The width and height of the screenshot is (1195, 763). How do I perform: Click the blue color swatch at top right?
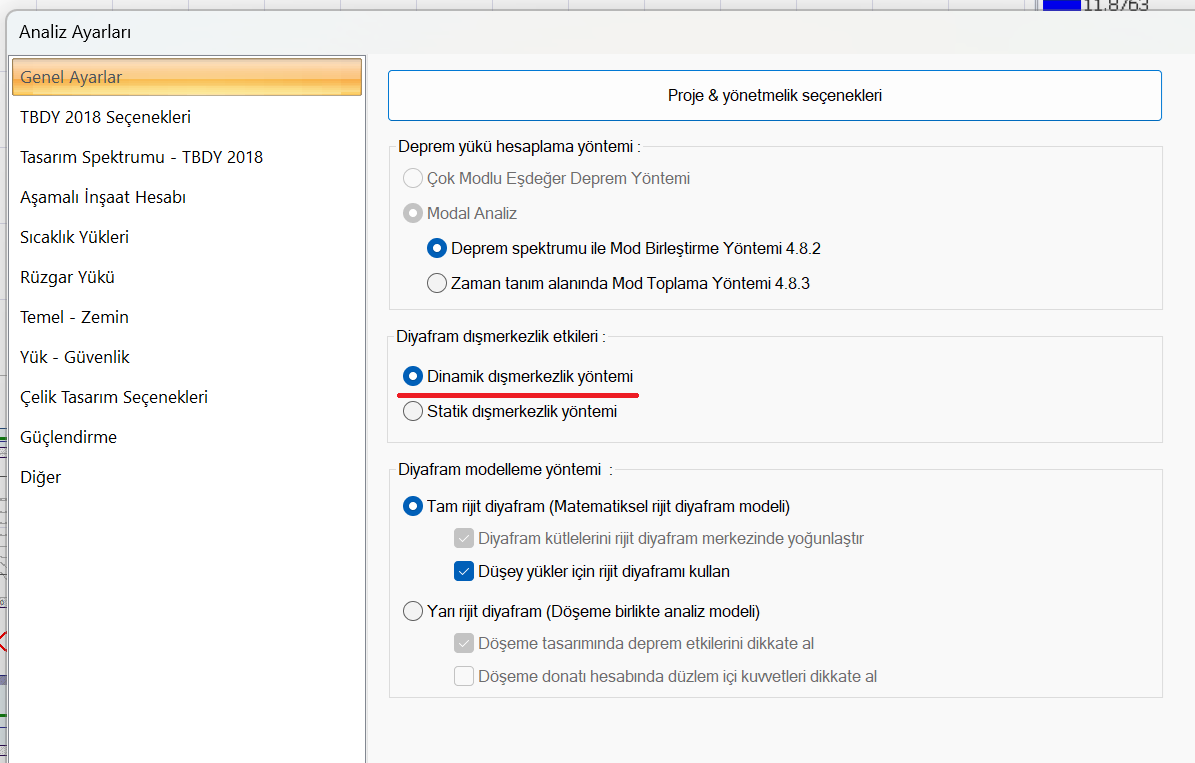(x=1061, y=5)
